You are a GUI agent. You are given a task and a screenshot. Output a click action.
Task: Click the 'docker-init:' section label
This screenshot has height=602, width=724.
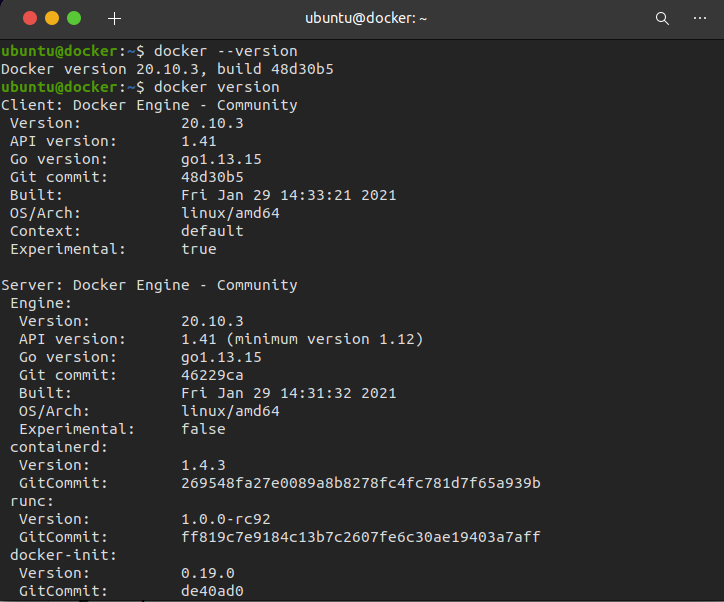(x=63, y=555)
